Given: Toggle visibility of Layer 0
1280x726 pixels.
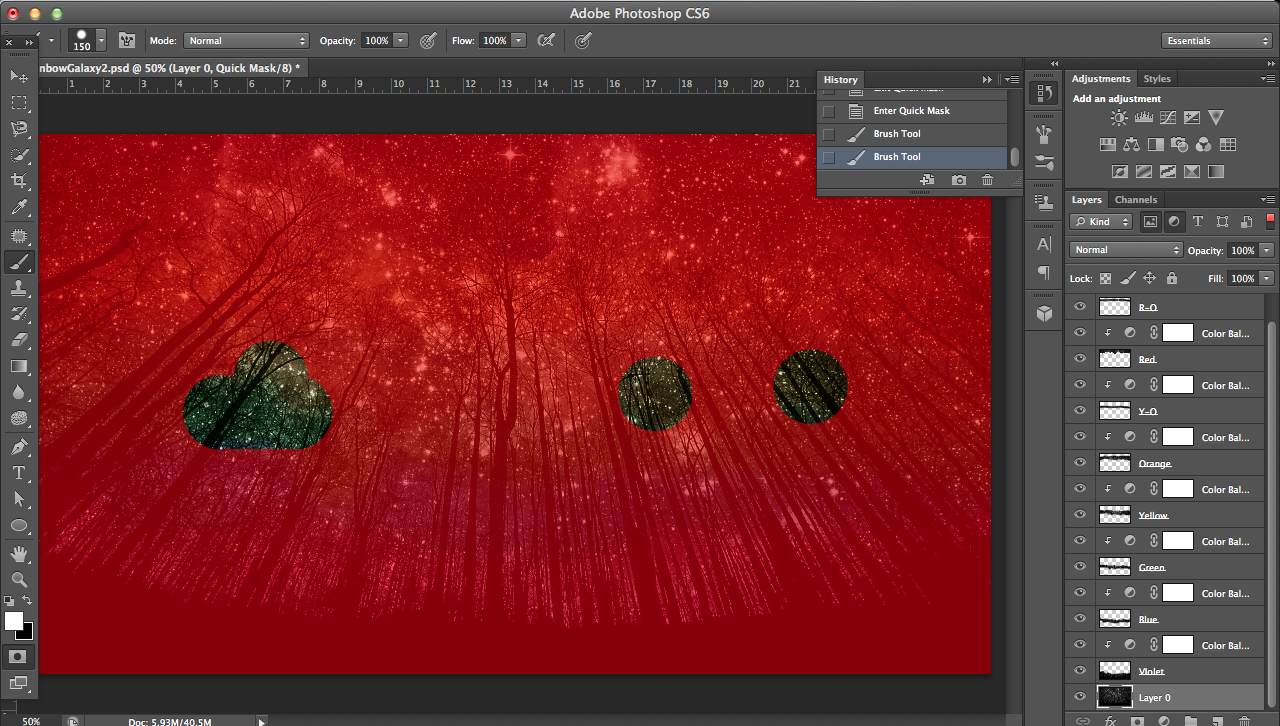Looking at the screenshot, I should point(1079,697).
